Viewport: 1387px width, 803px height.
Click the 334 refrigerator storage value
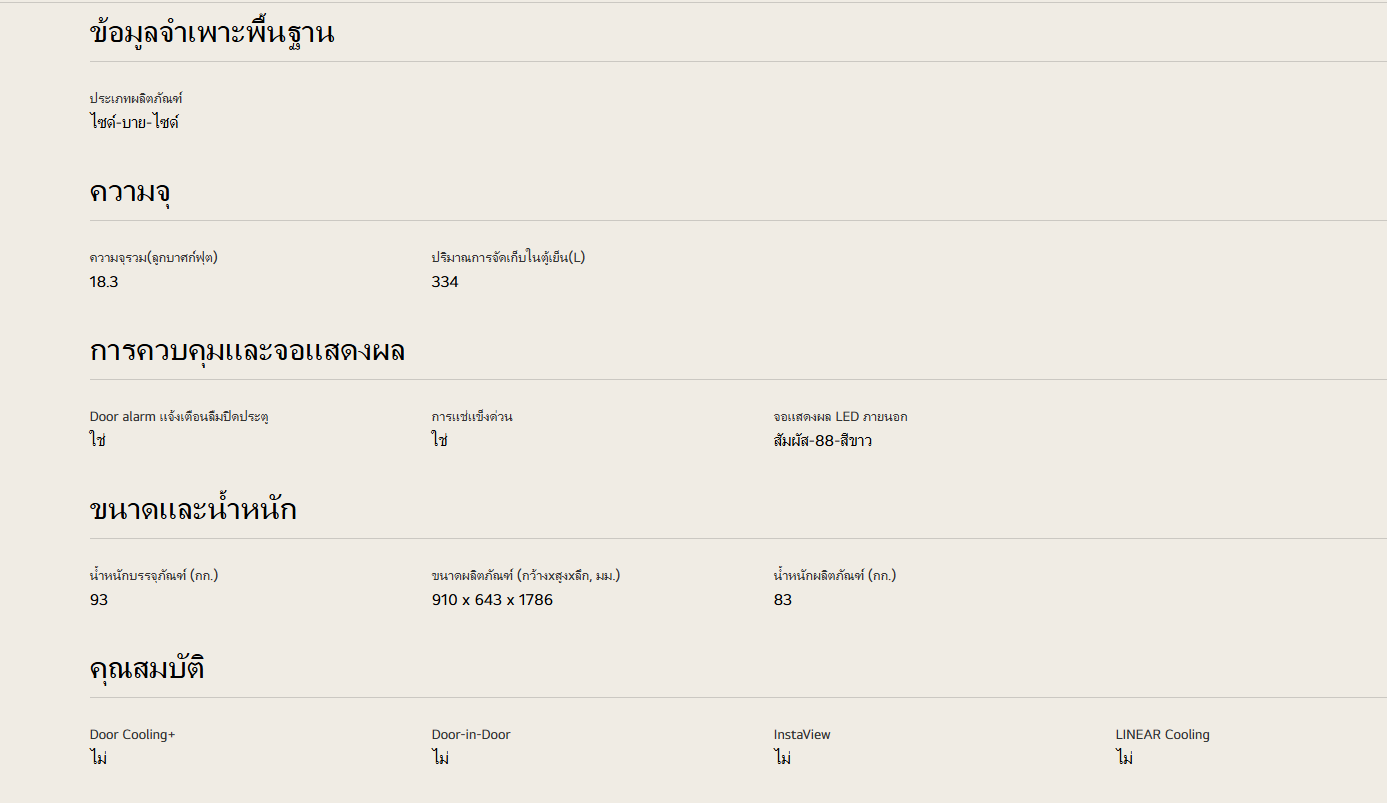click(445, 282)
